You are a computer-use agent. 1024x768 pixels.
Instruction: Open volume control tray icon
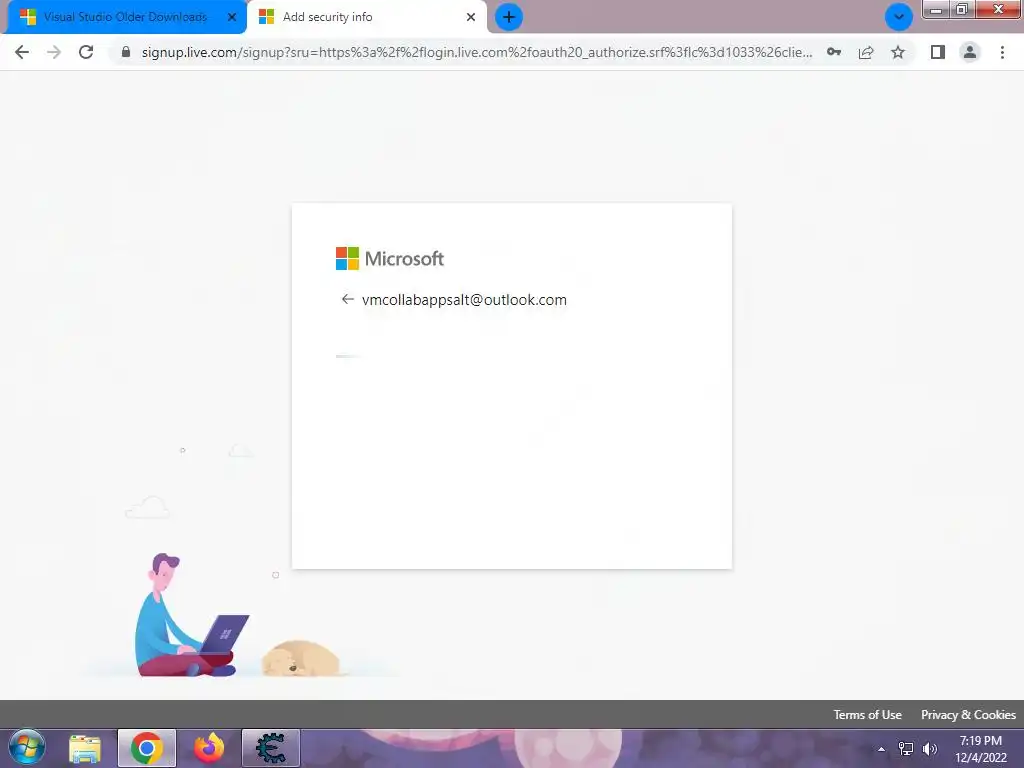[x=930, y=749]
